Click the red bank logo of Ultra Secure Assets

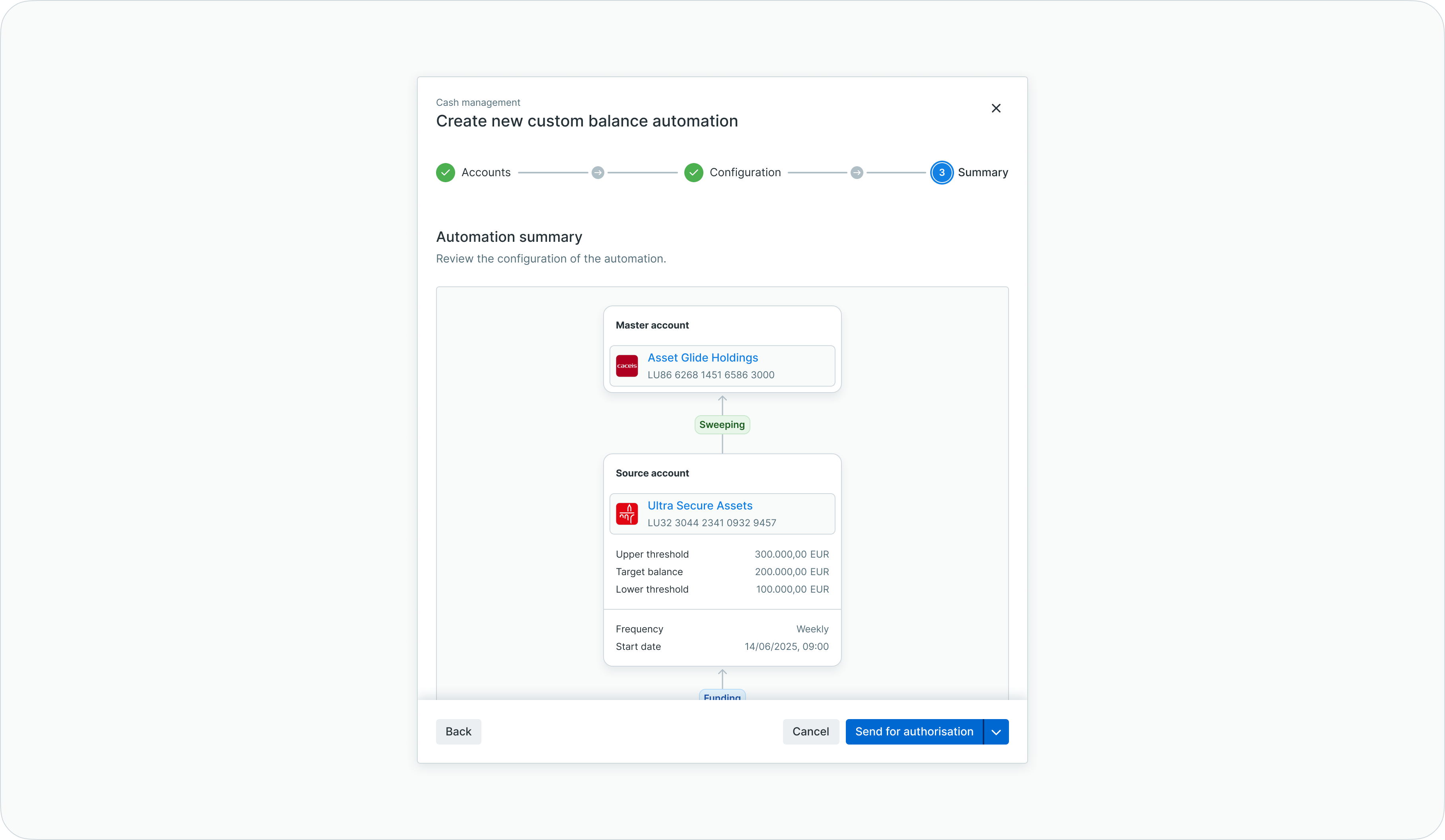[627, 514]
